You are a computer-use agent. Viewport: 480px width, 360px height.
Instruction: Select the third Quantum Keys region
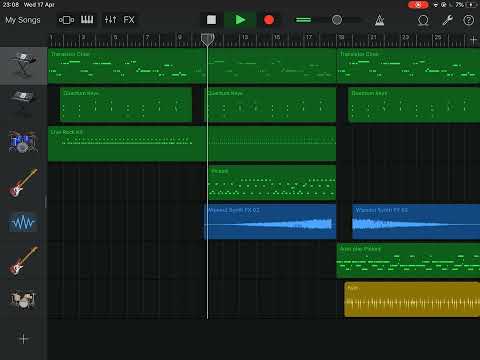[414, 104]
